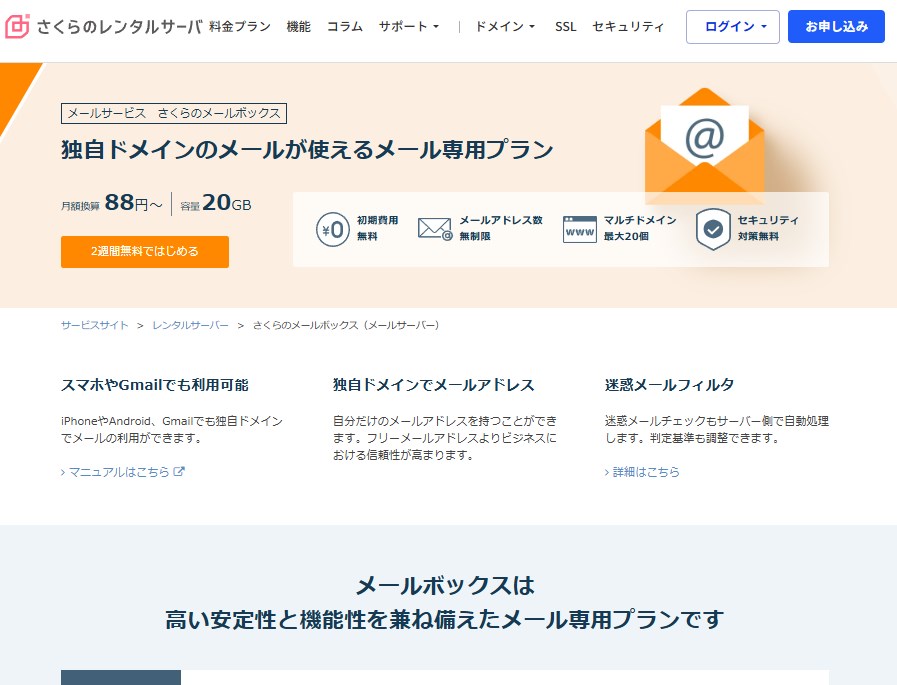This screenshot has height=685, width=897.
Task: Click the yen zero initial cost icon
Action: coord(332,229)
